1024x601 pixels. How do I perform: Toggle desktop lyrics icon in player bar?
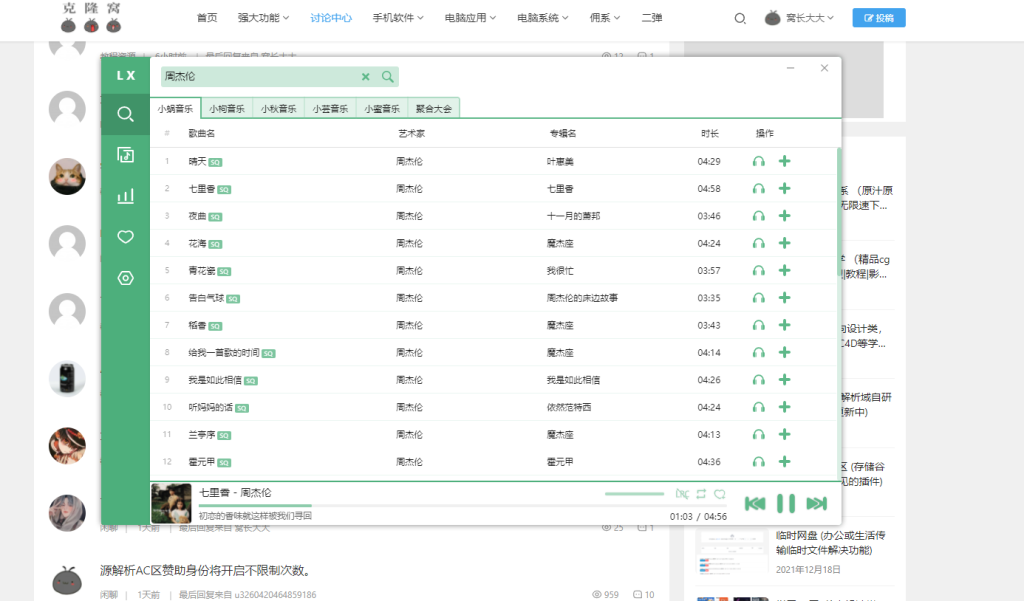pos(682,494)
